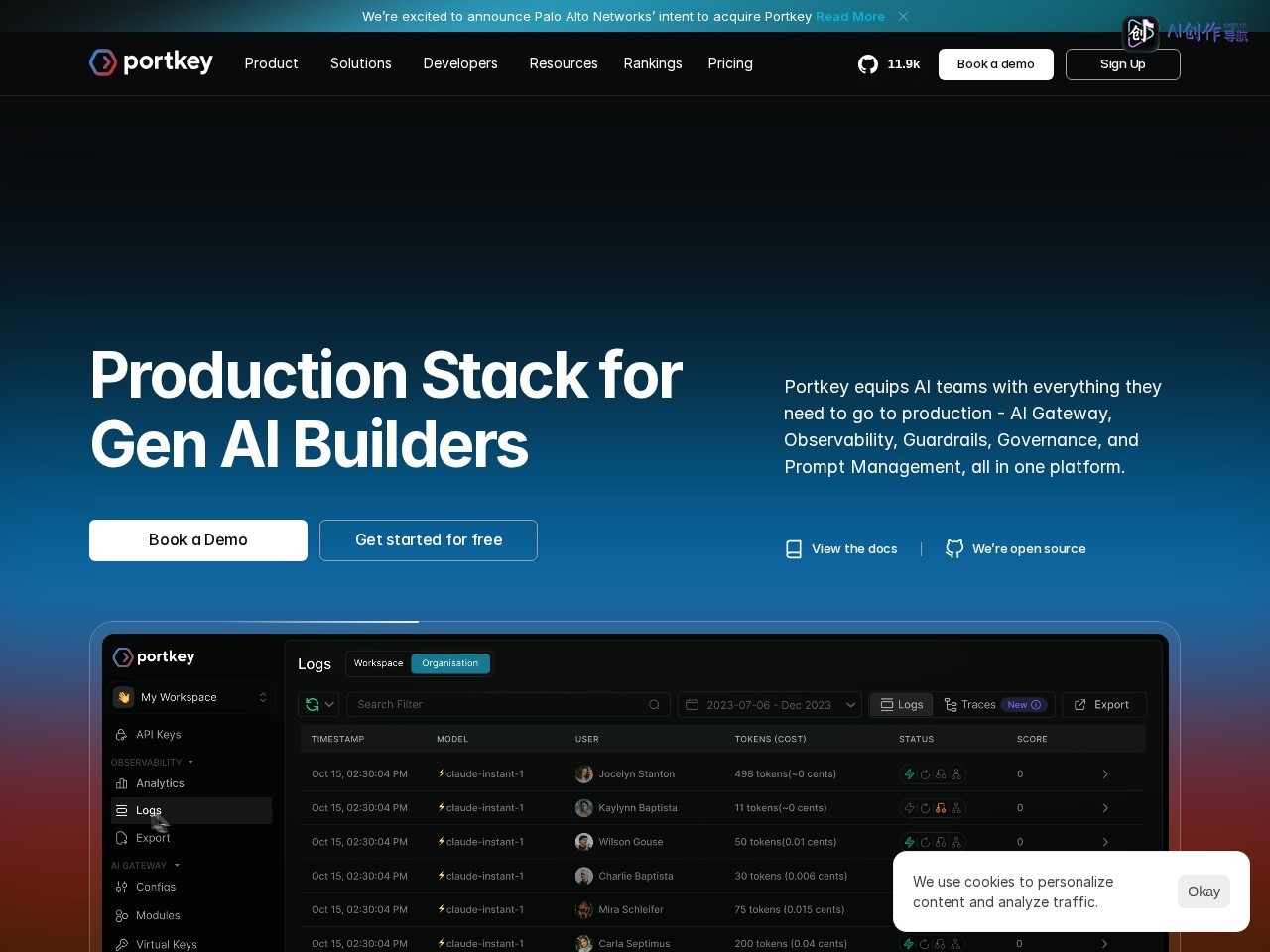Click the Carla Septimus user name
This screenshot has width=1270, height=952.
[x=634, y=944]
